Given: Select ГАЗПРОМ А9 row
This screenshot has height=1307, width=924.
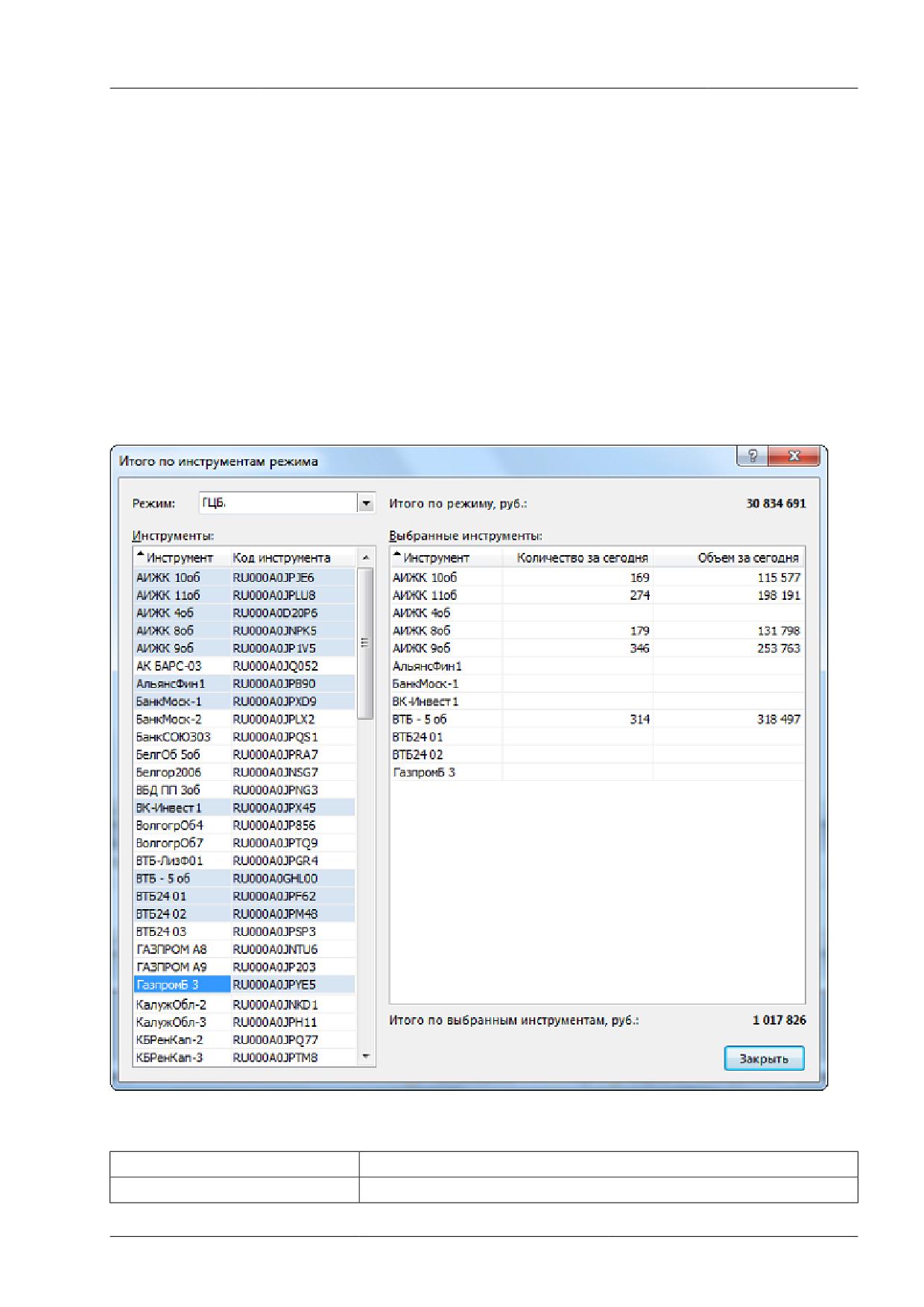Looking at the screenshot, I should [x=244, y=967].
